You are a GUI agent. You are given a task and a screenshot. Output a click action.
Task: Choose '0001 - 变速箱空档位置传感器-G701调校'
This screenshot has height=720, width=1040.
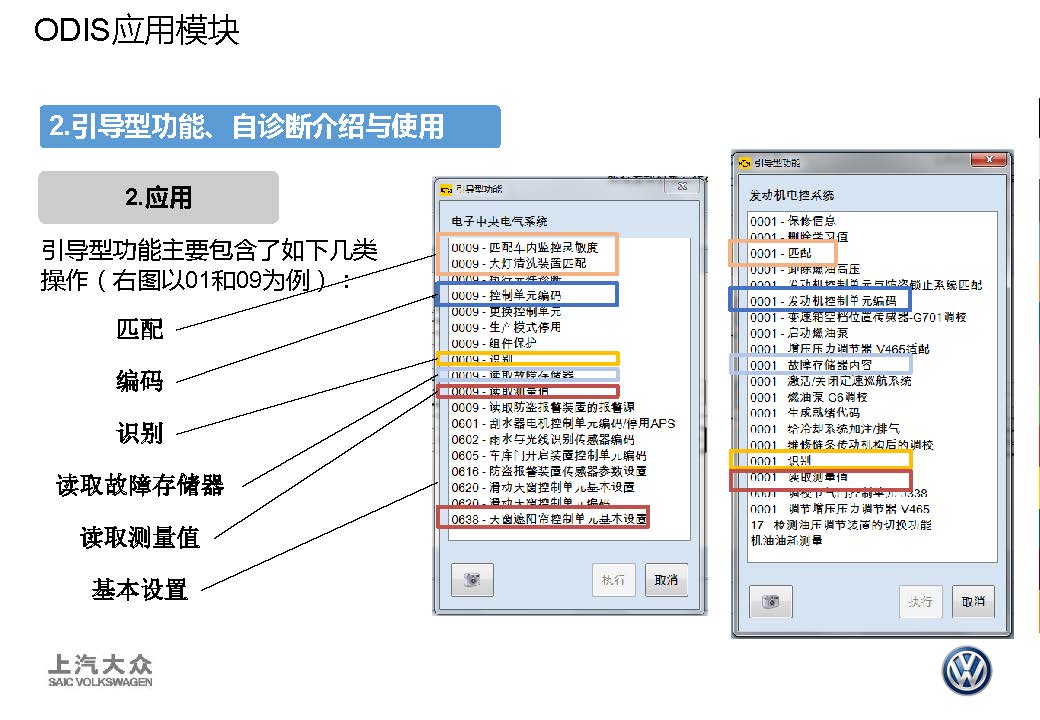coord(858,317)
